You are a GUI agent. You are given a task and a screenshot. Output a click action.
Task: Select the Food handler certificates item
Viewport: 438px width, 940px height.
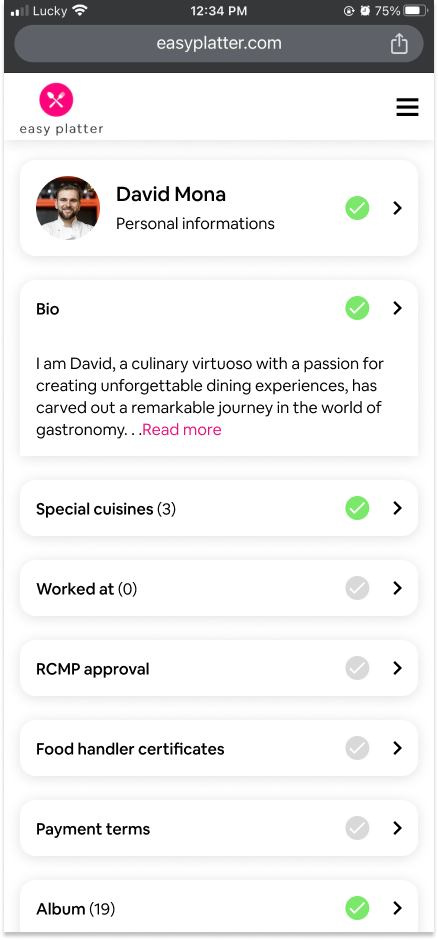(x=219, y=748)
